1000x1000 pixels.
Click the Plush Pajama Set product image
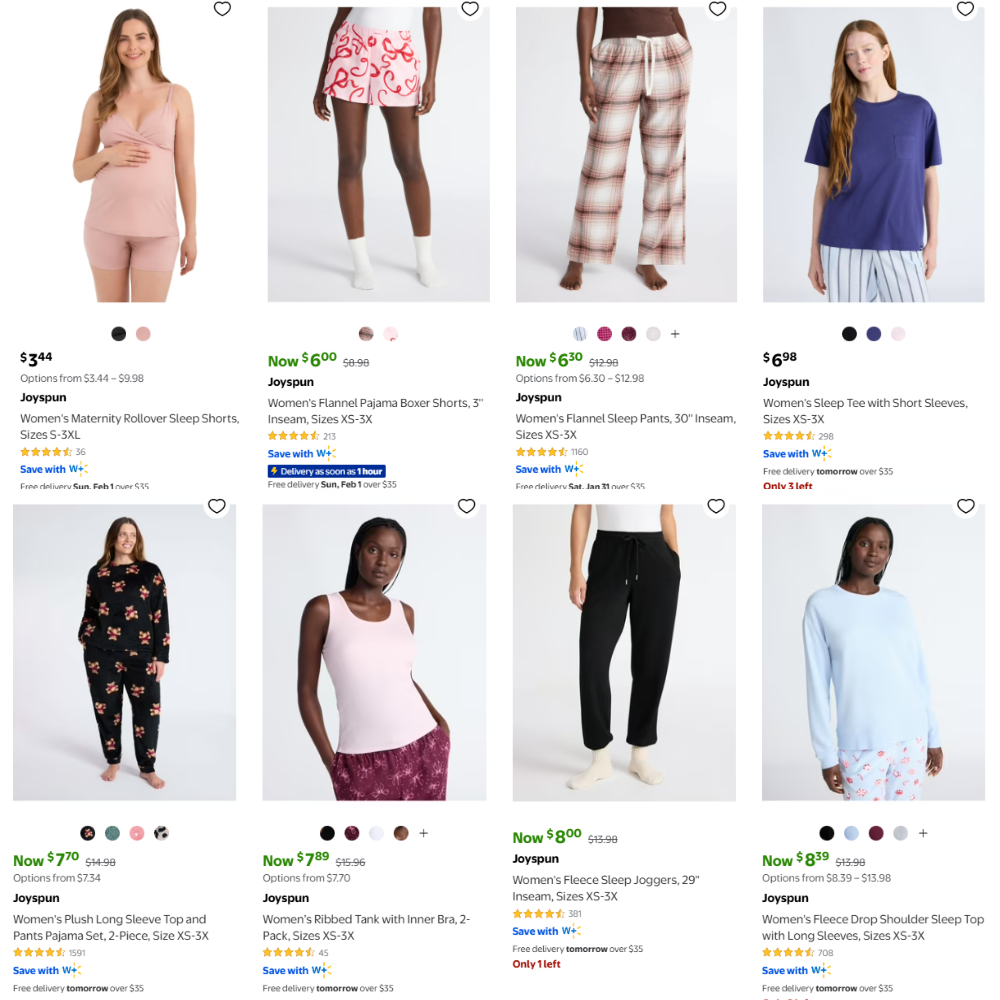(x=124, y=652)
